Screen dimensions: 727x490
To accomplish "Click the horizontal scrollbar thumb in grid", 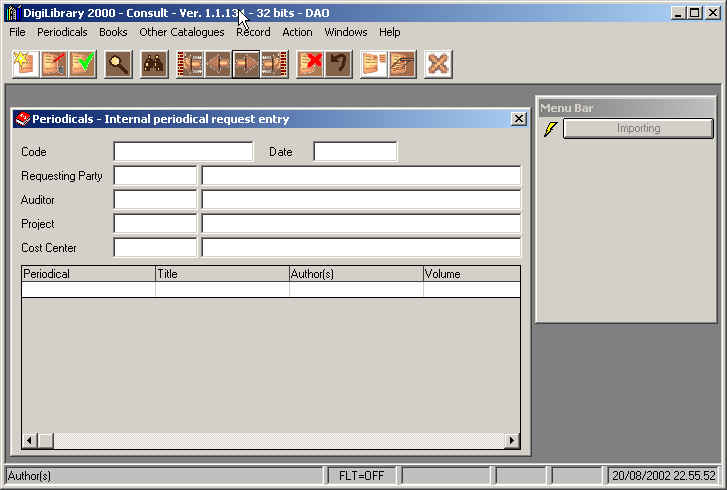I will [x=45, y=440].
